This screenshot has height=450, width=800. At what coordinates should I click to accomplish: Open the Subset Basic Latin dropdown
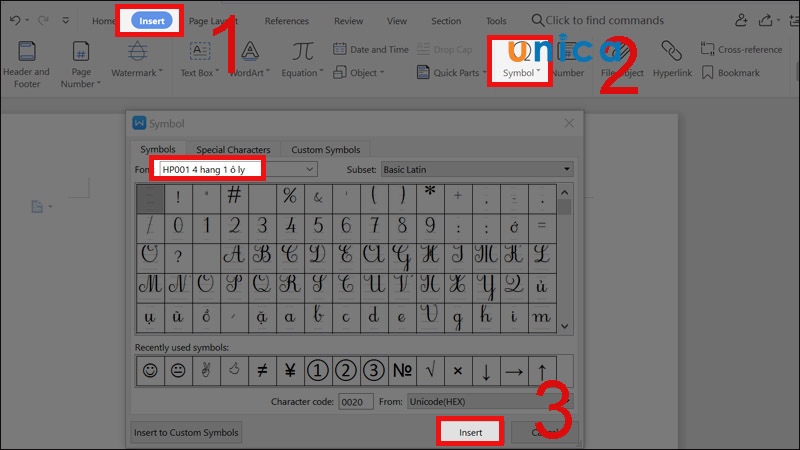pos(477,169)
